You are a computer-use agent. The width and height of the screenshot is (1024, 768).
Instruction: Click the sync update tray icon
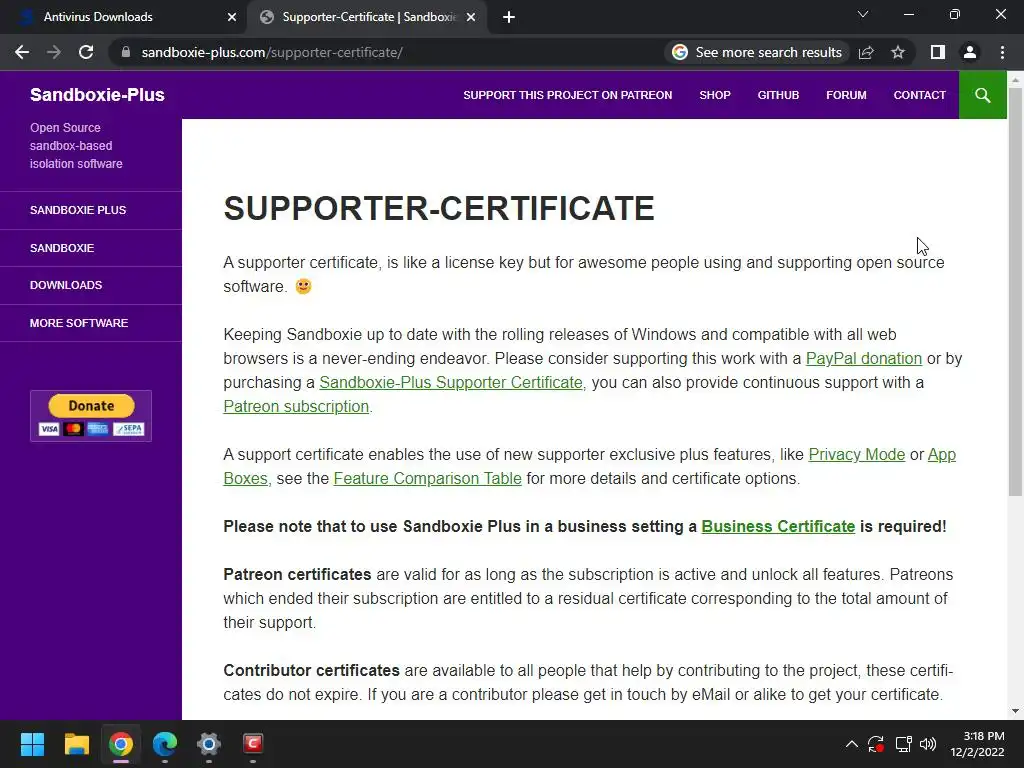click(x=876, y=744)
